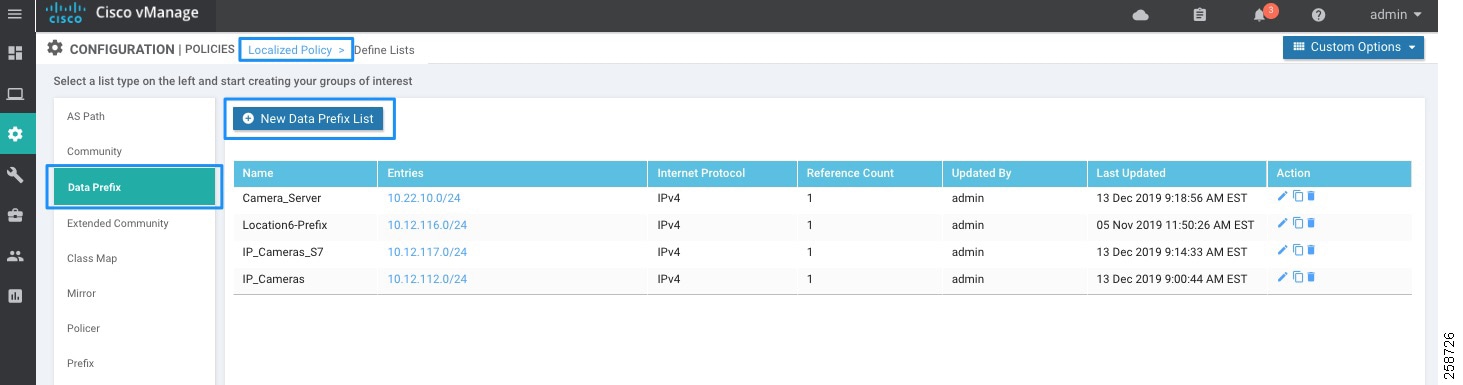Click the 13 Dec 2019 9:14:33 AM timestamp
The height and width of the screenshot is (385, 1463).
click(x=1172, y=252)
